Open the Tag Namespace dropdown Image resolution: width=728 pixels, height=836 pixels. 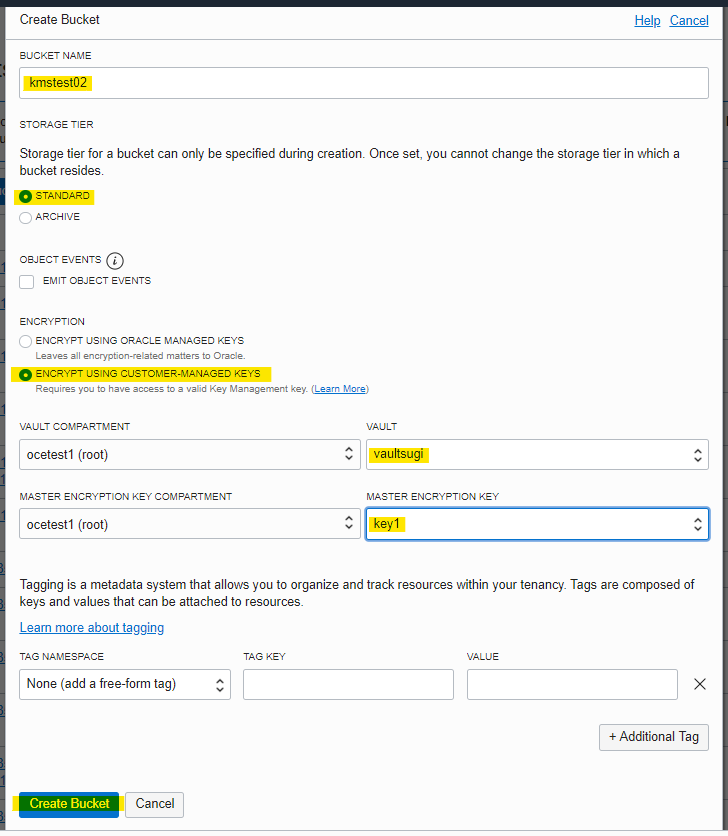pos(125,684)
